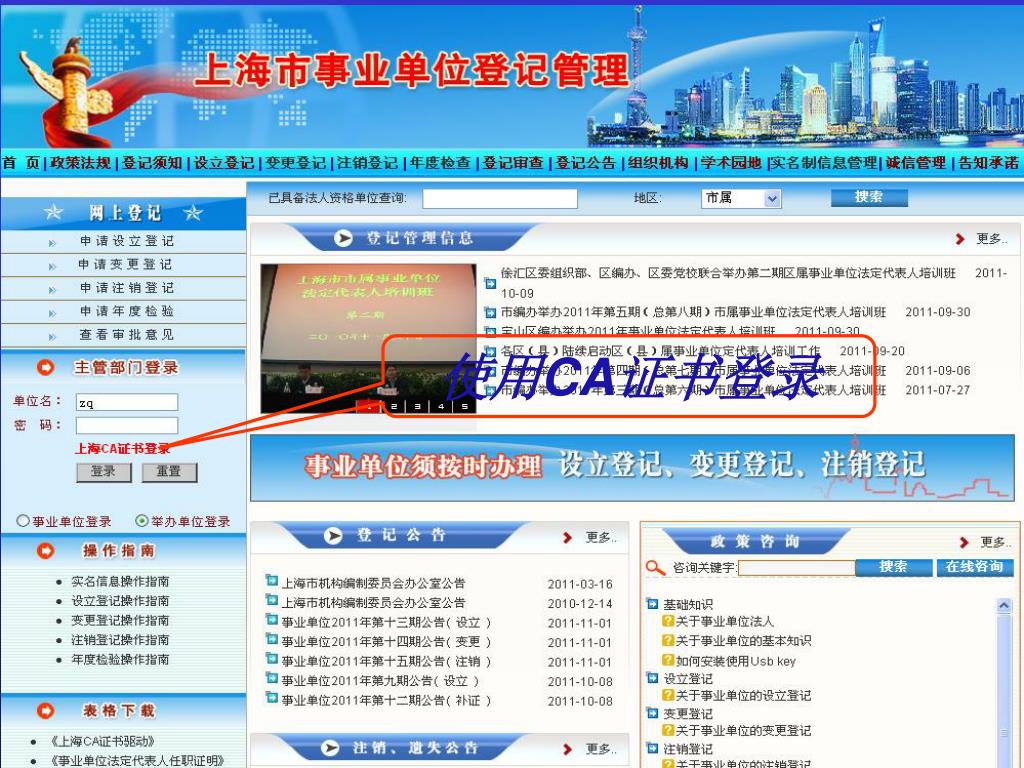Click the 设立登记、变更登记、注销登记 banner

(632, 468)
